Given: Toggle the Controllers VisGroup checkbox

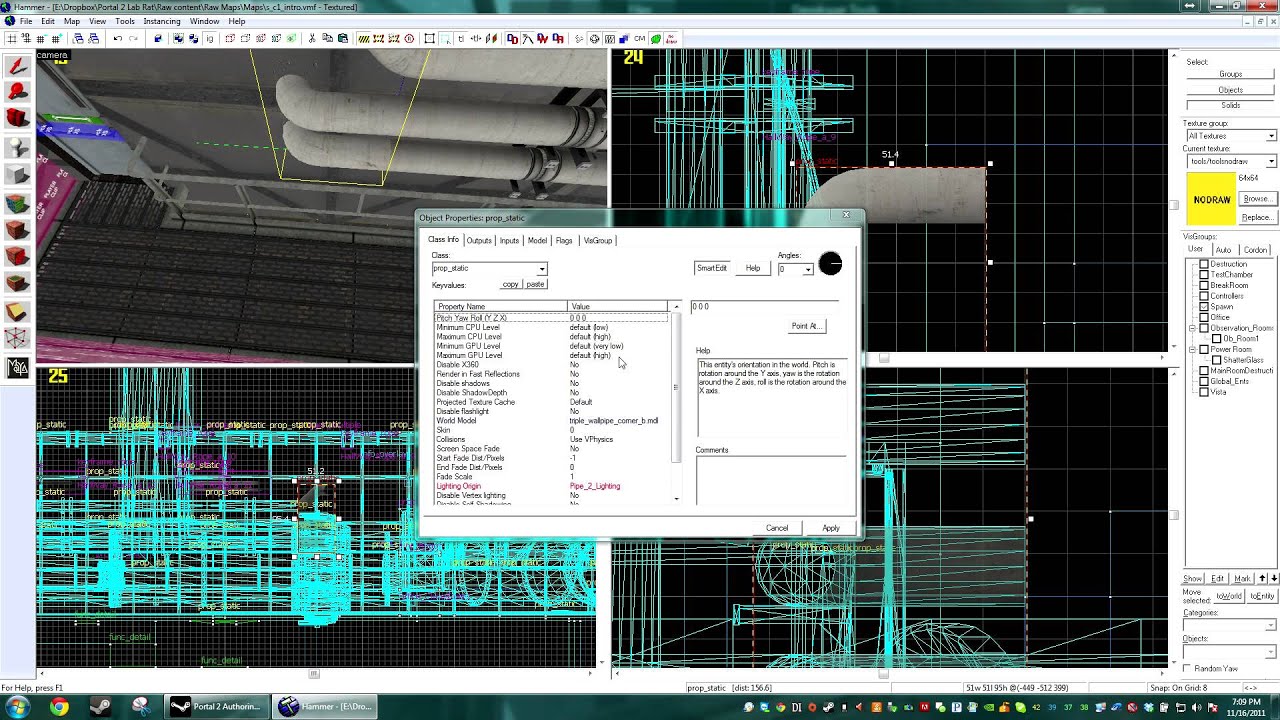Looking at the screenshot, I should point(1204,296).
